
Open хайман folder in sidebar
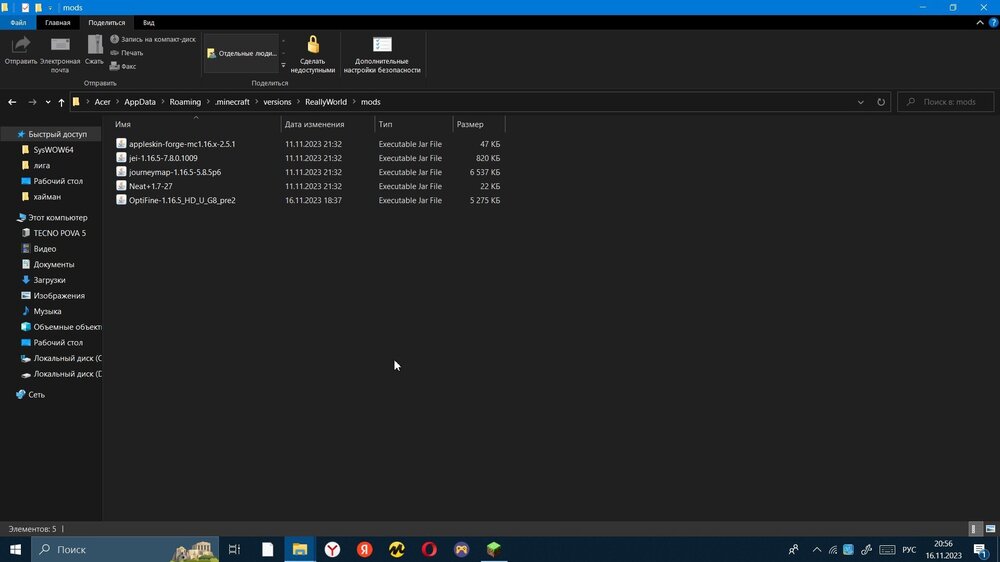[47, 196]
